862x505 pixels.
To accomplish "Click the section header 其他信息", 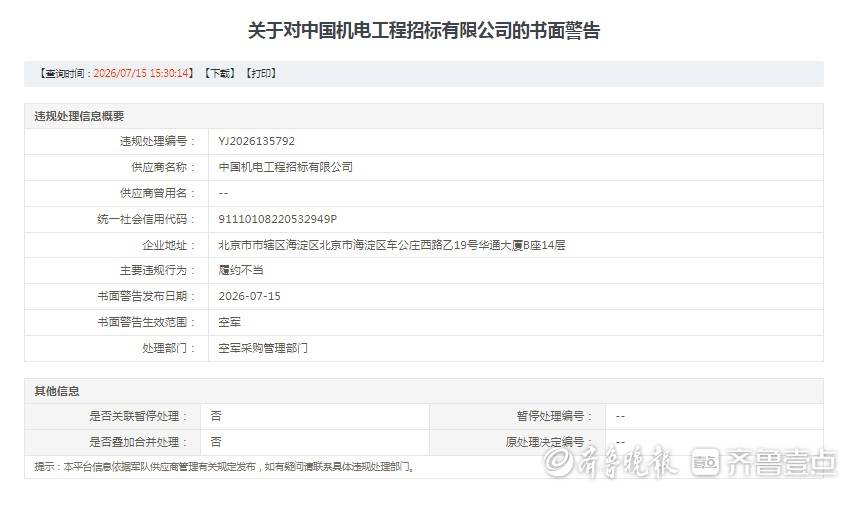I will [57, 391].
